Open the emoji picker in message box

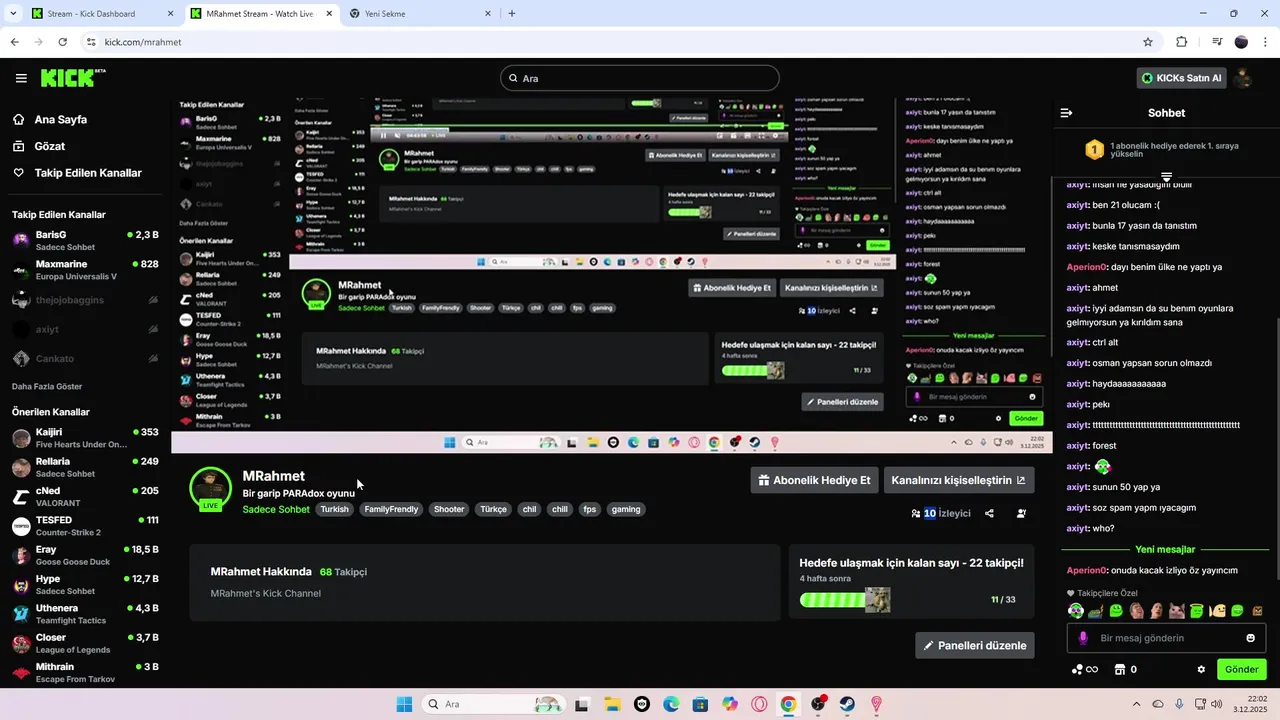coord(1250,638)
